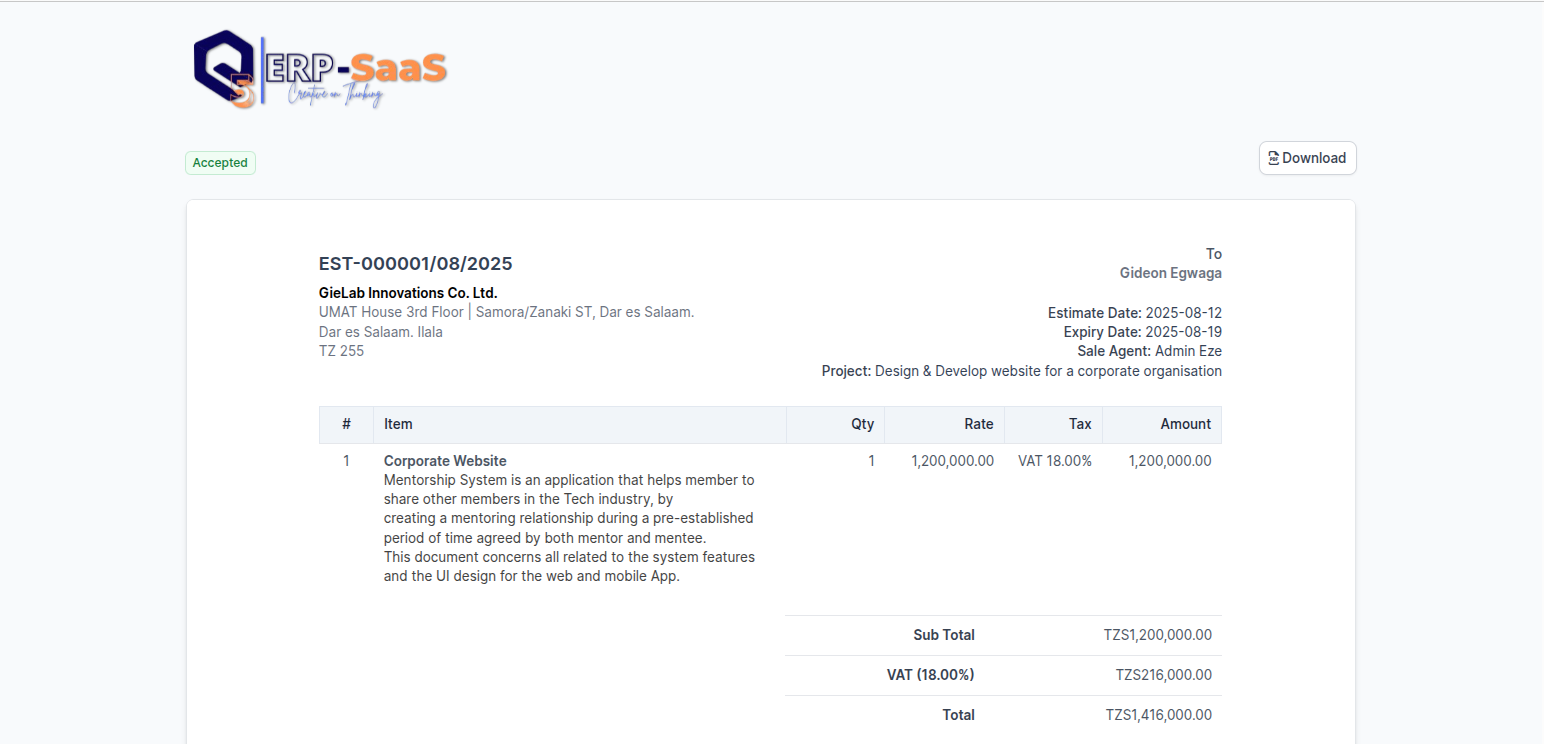Click the Qty column header

click(862, 424)
